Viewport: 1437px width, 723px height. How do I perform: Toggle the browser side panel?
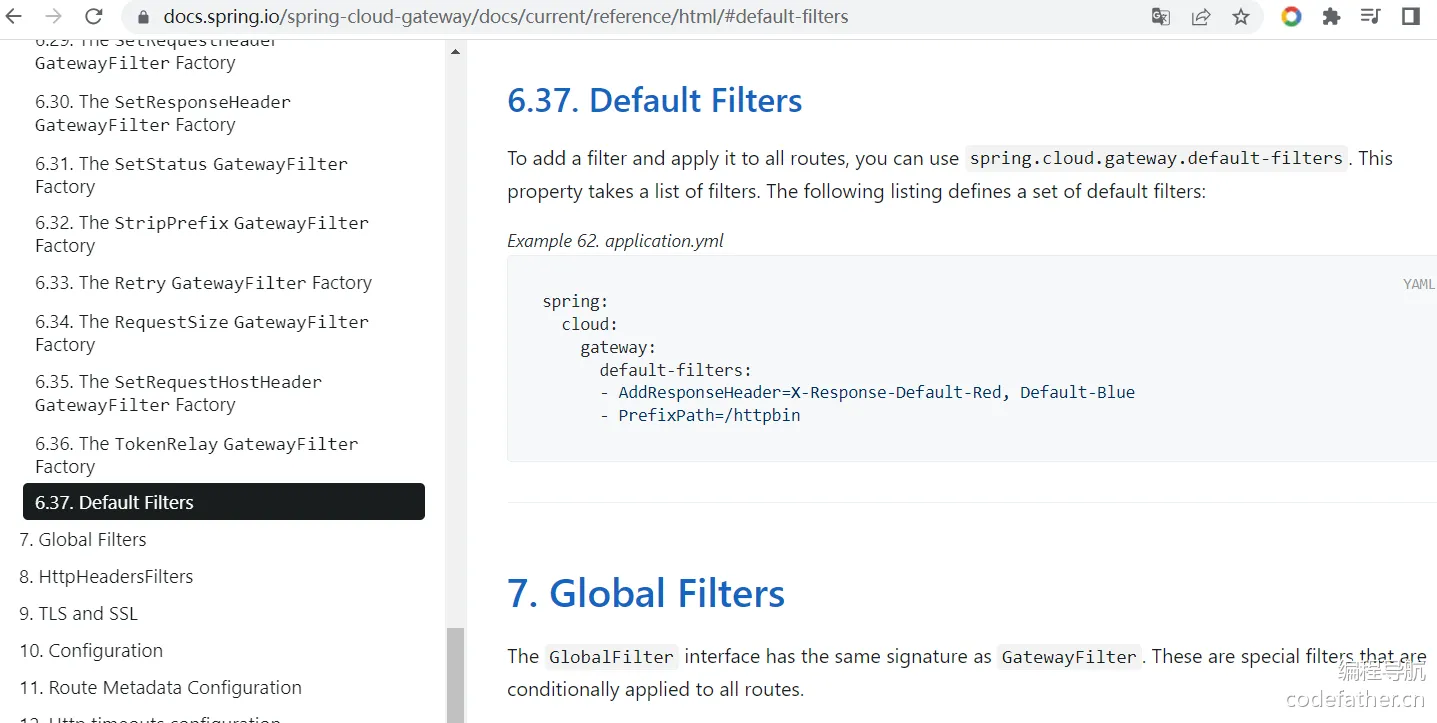pos(1411,17)
